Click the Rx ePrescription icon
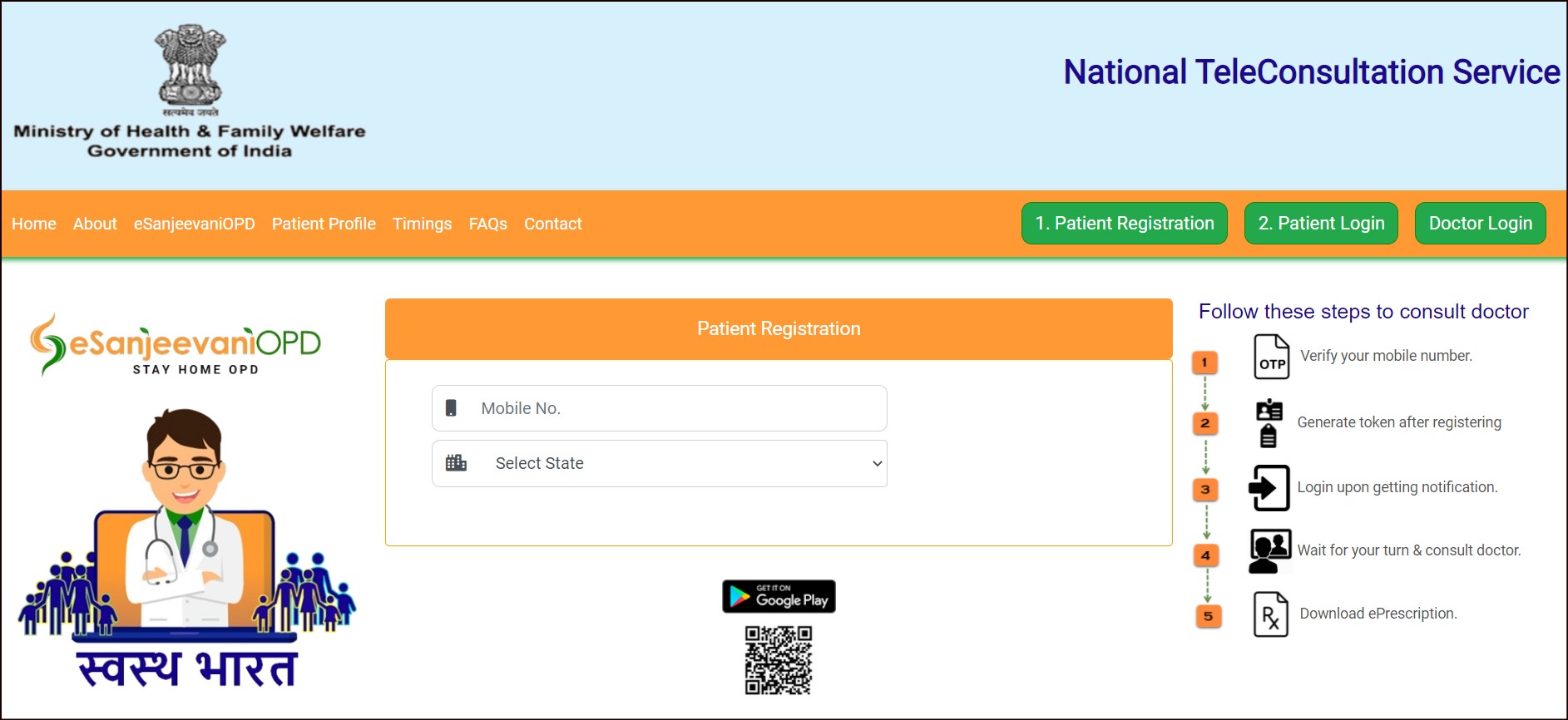The image size is (1568, 720). (1271, 614)
